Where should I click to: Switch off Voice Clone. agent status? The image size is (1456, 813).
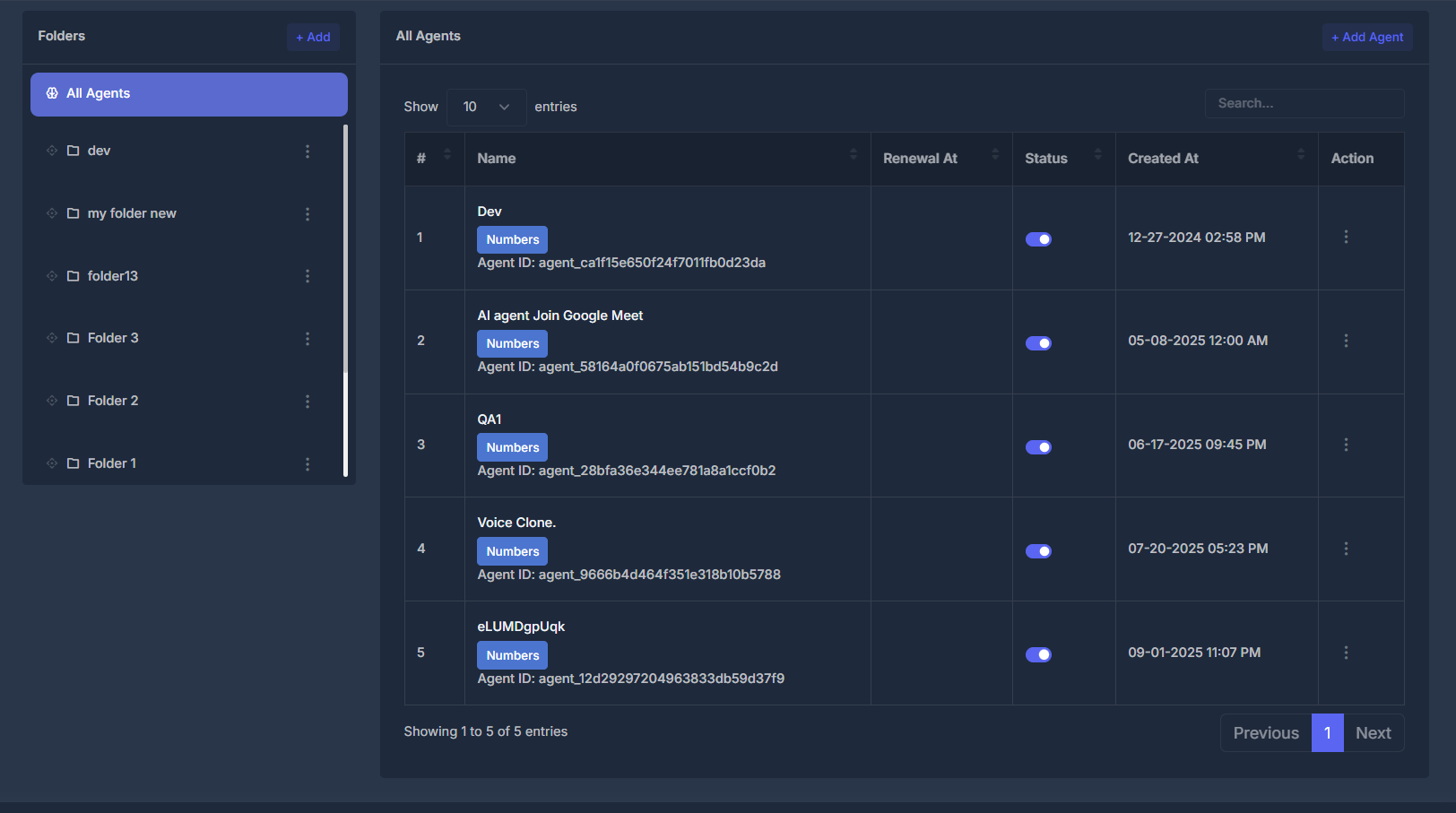coord(1038,551)
